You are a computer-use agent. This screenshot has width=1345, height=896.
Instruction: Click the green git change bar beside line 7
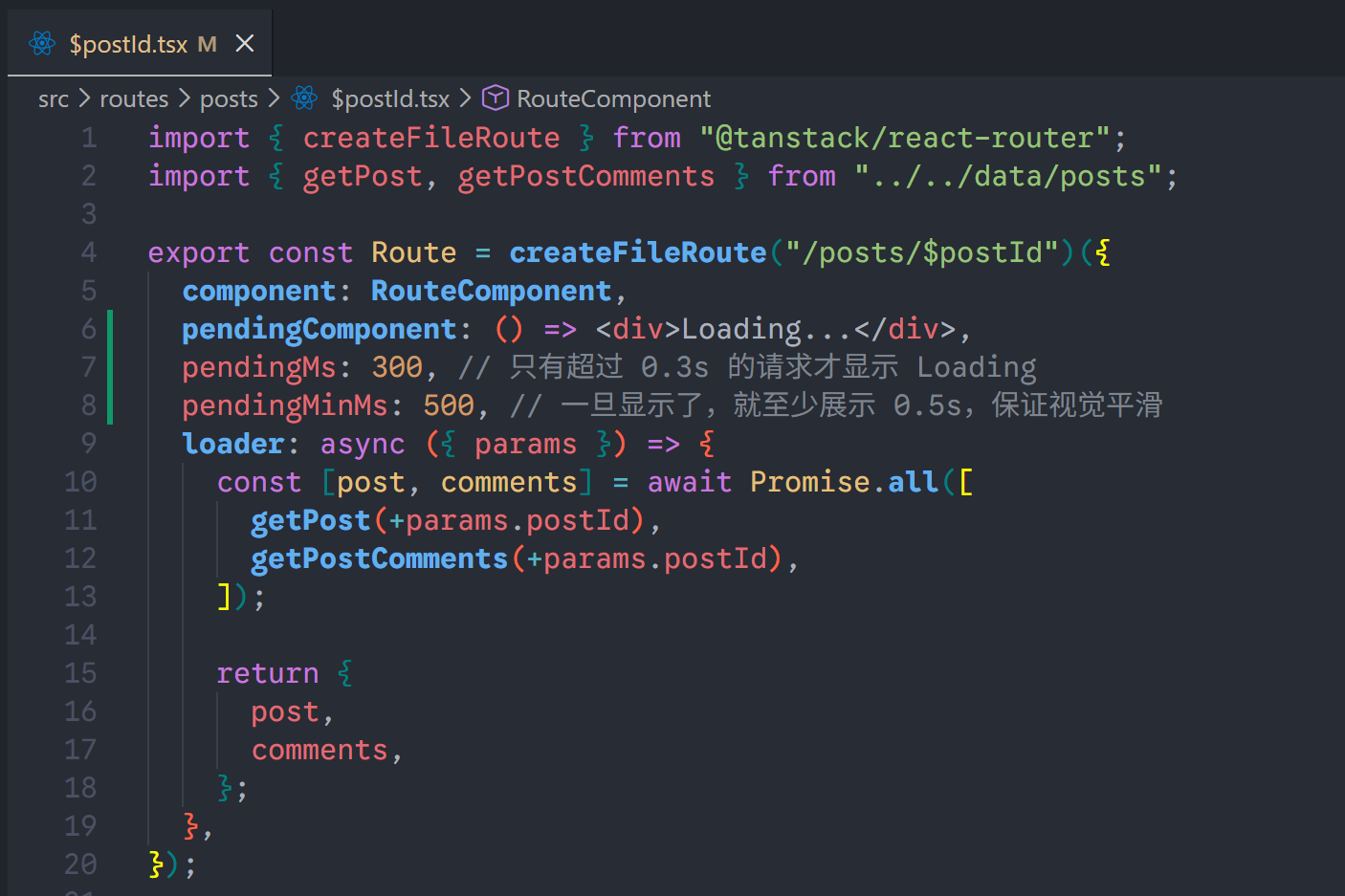[x=110, y=367]
